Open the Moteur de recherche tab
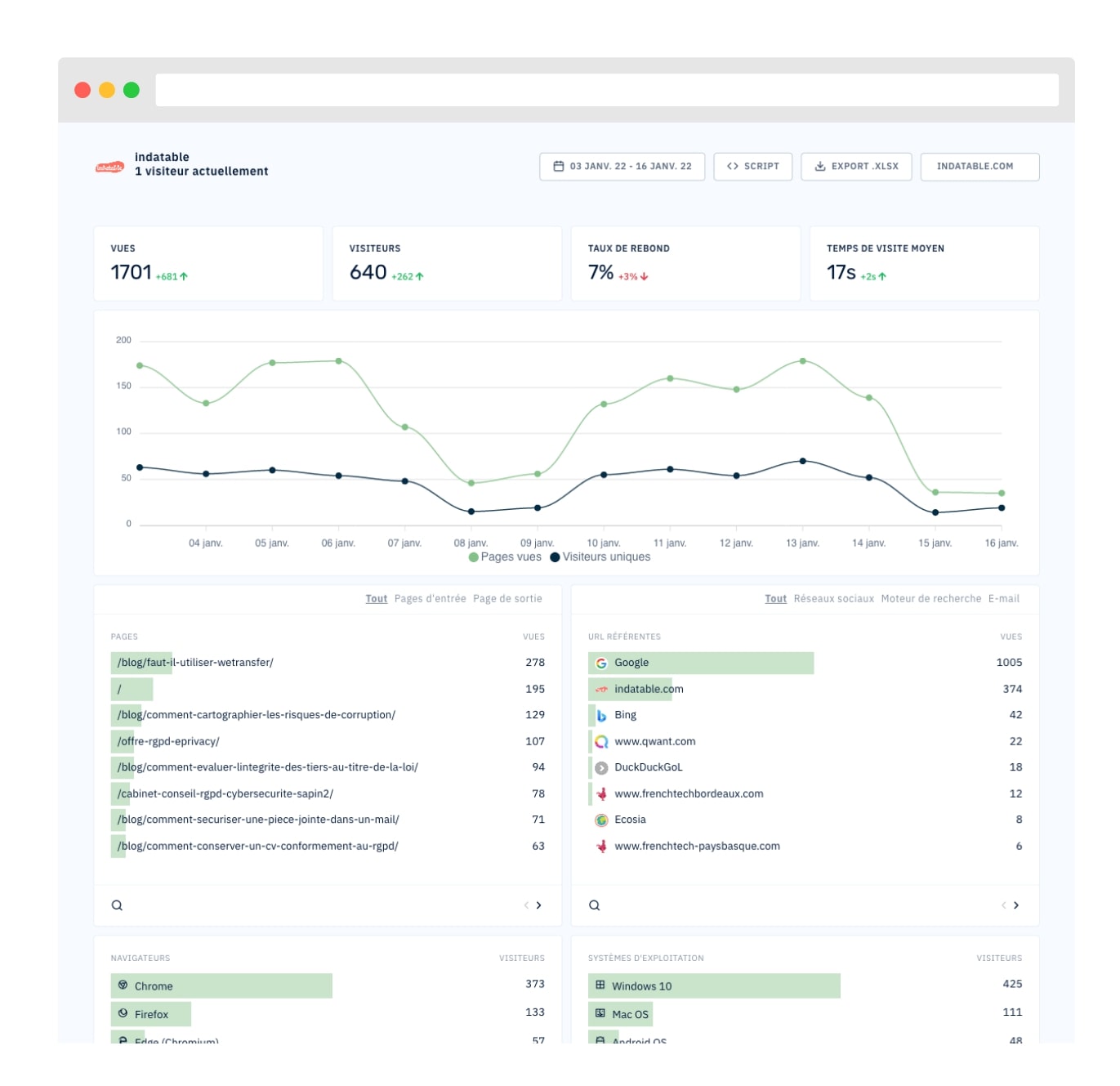The width and height of the screenshot is (1120, 1086). click(930, 599)
